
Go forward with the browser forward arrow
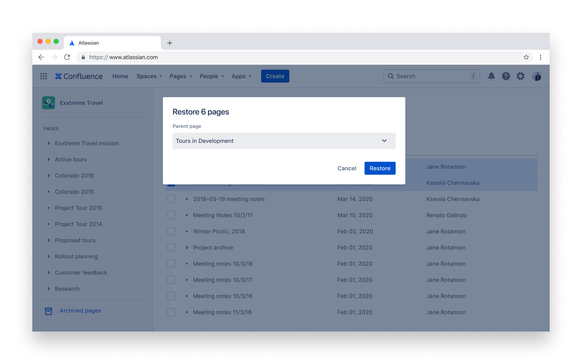pyautogui.click(x=54, y=57)
